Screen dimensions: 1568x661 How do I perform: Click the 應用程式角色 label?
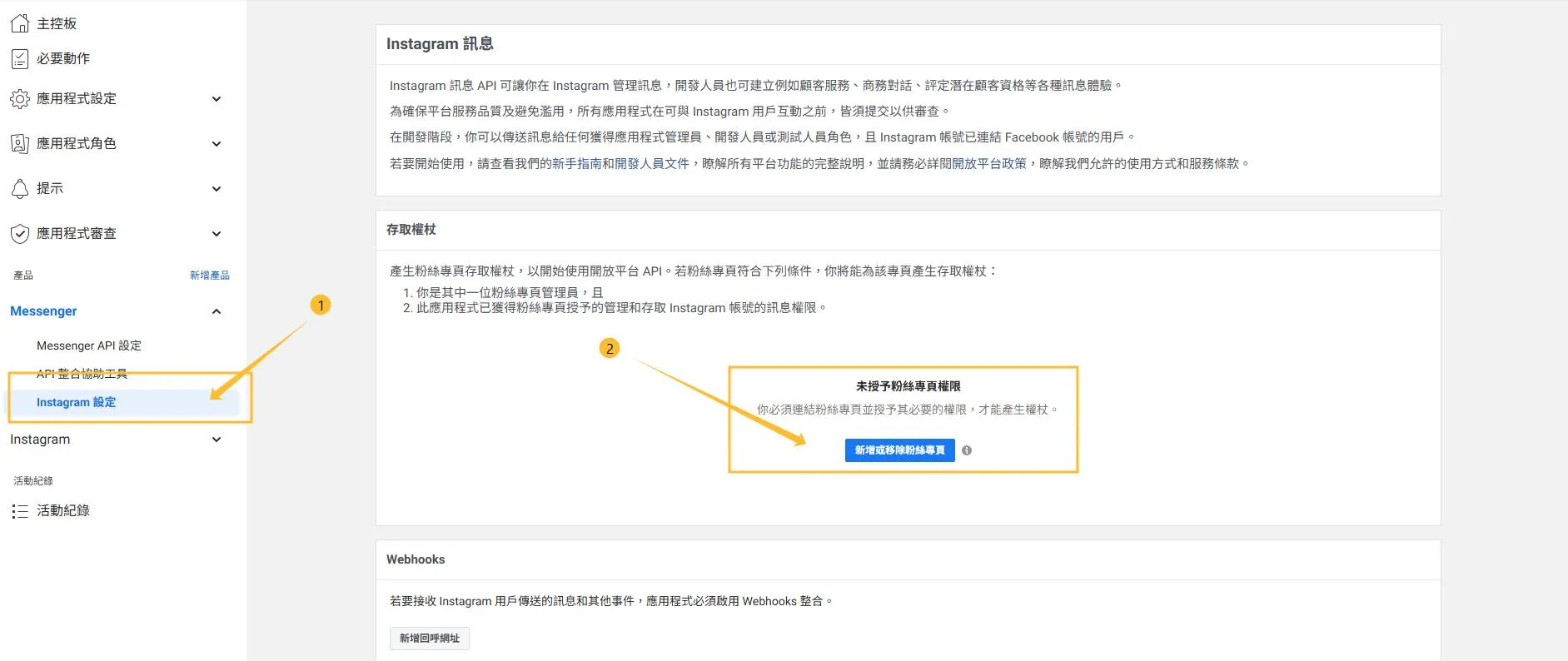[x=77, y=144]
